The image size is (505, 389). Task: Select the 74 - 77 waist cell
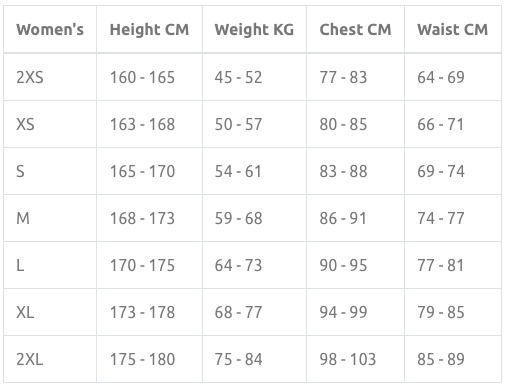click(453, 218)
